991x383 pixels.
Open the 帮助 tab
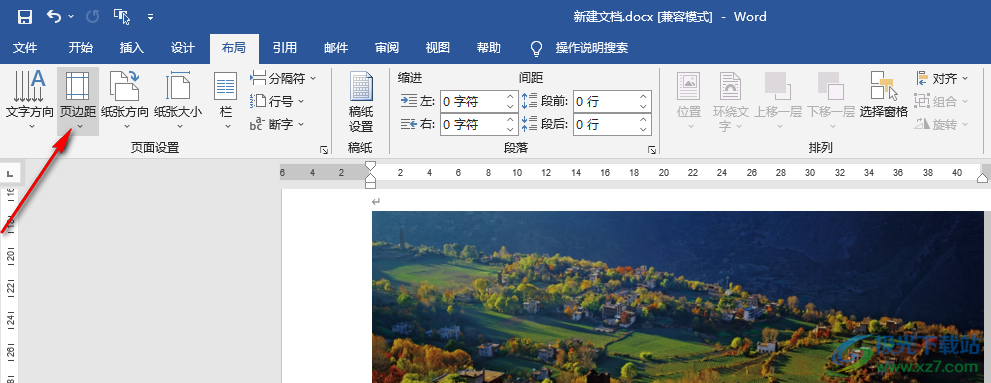(489, 48)
